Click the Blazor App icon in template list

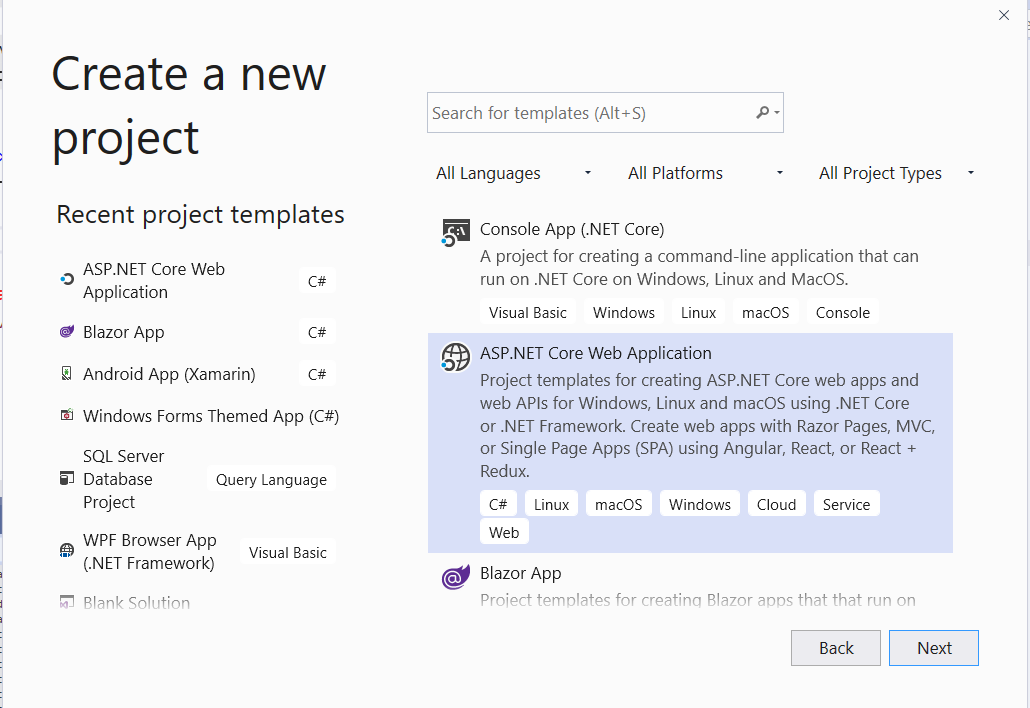click(456, 577)
